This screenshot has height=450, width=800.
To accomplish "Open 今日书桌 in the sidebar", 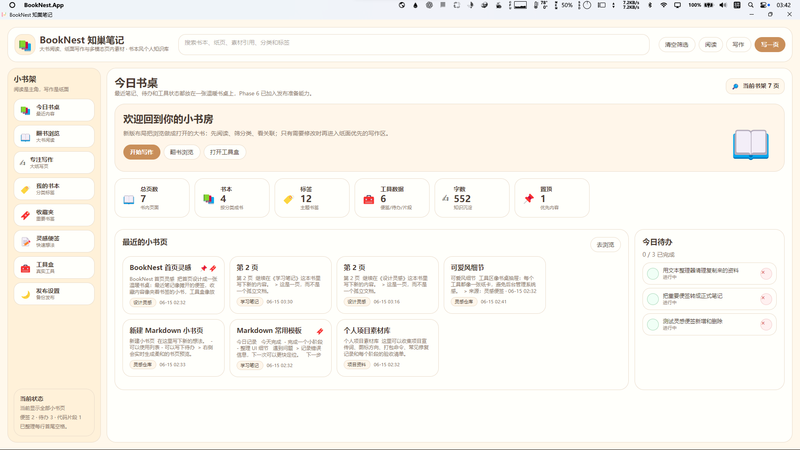I will (x=54, y=110).
